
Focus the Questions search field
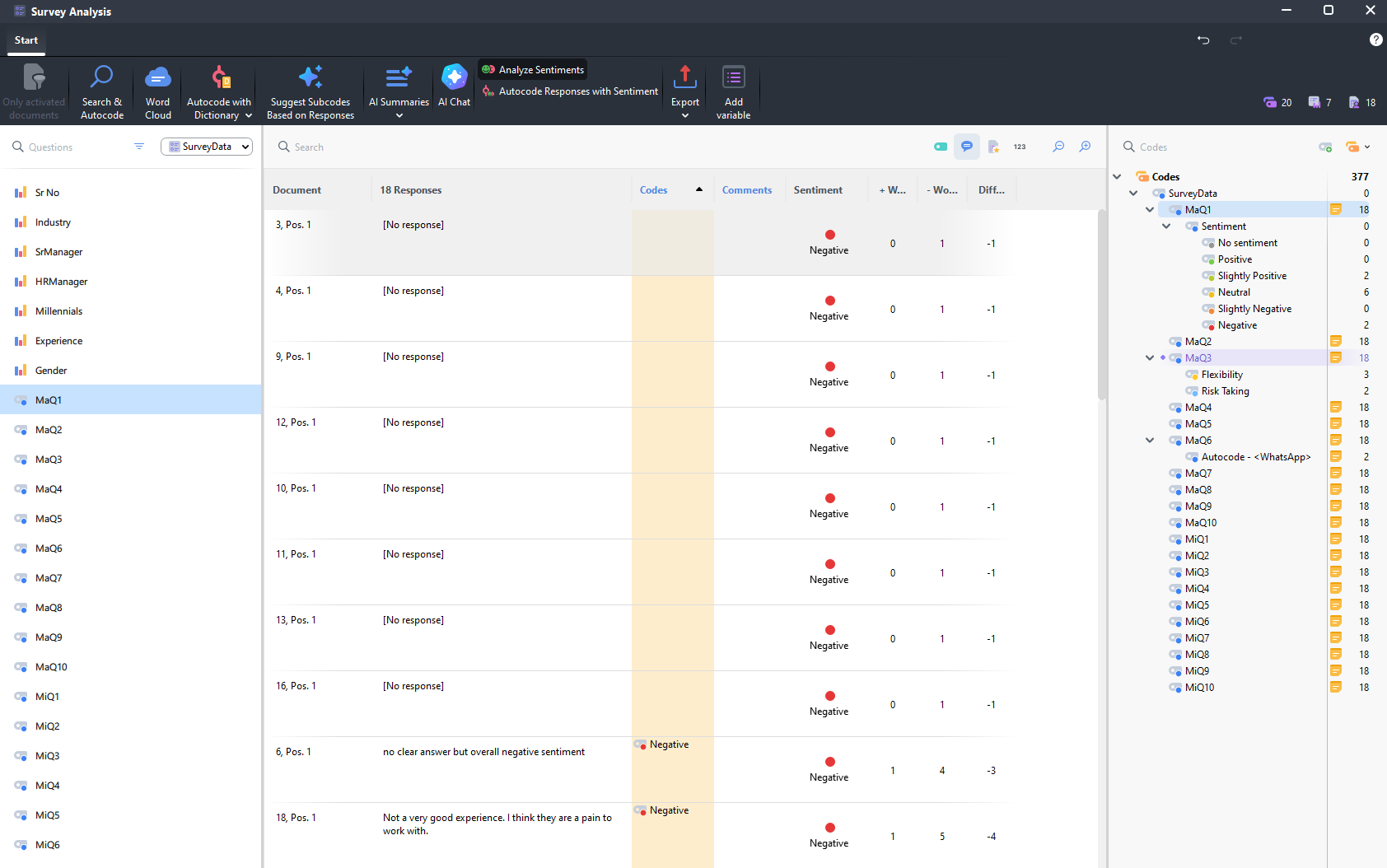[70, 147]
